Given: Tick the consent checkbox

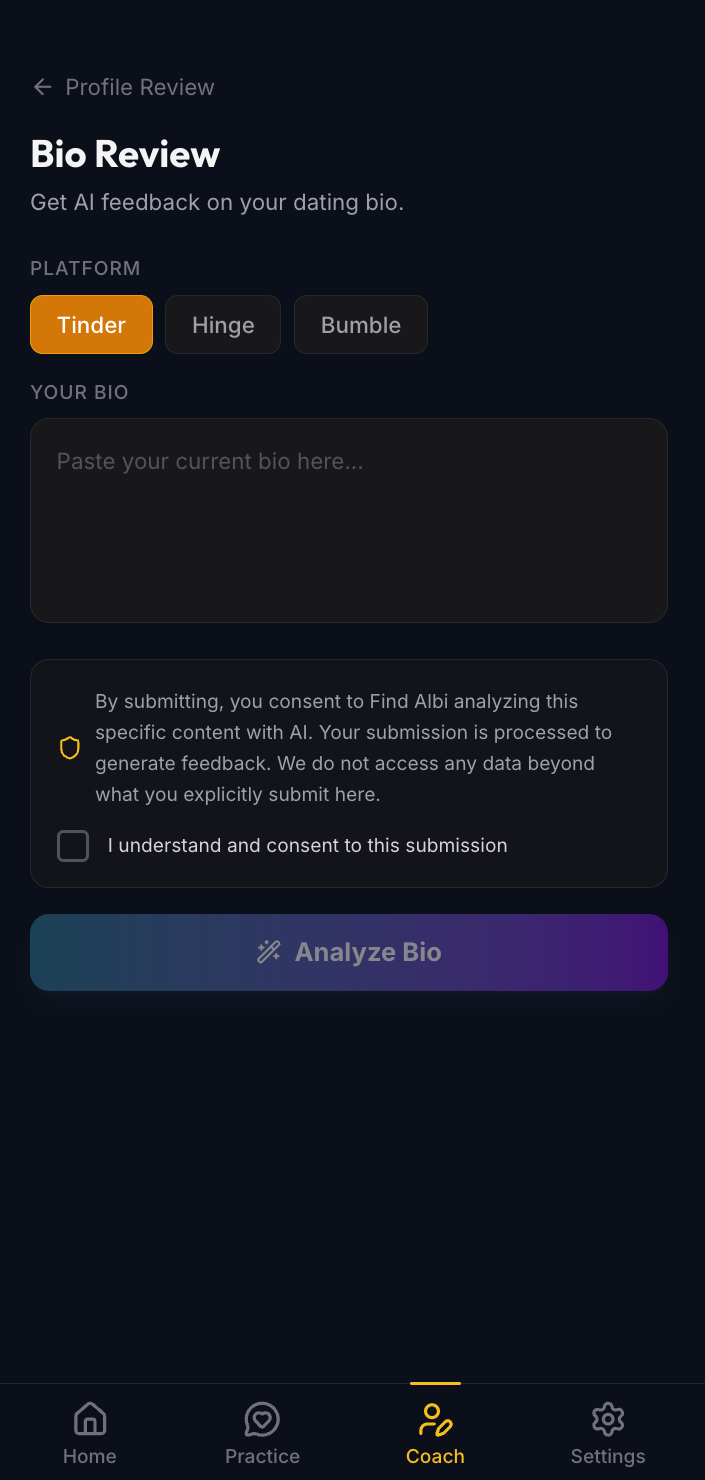Looking at the screenshot, I should pos(73,846).
